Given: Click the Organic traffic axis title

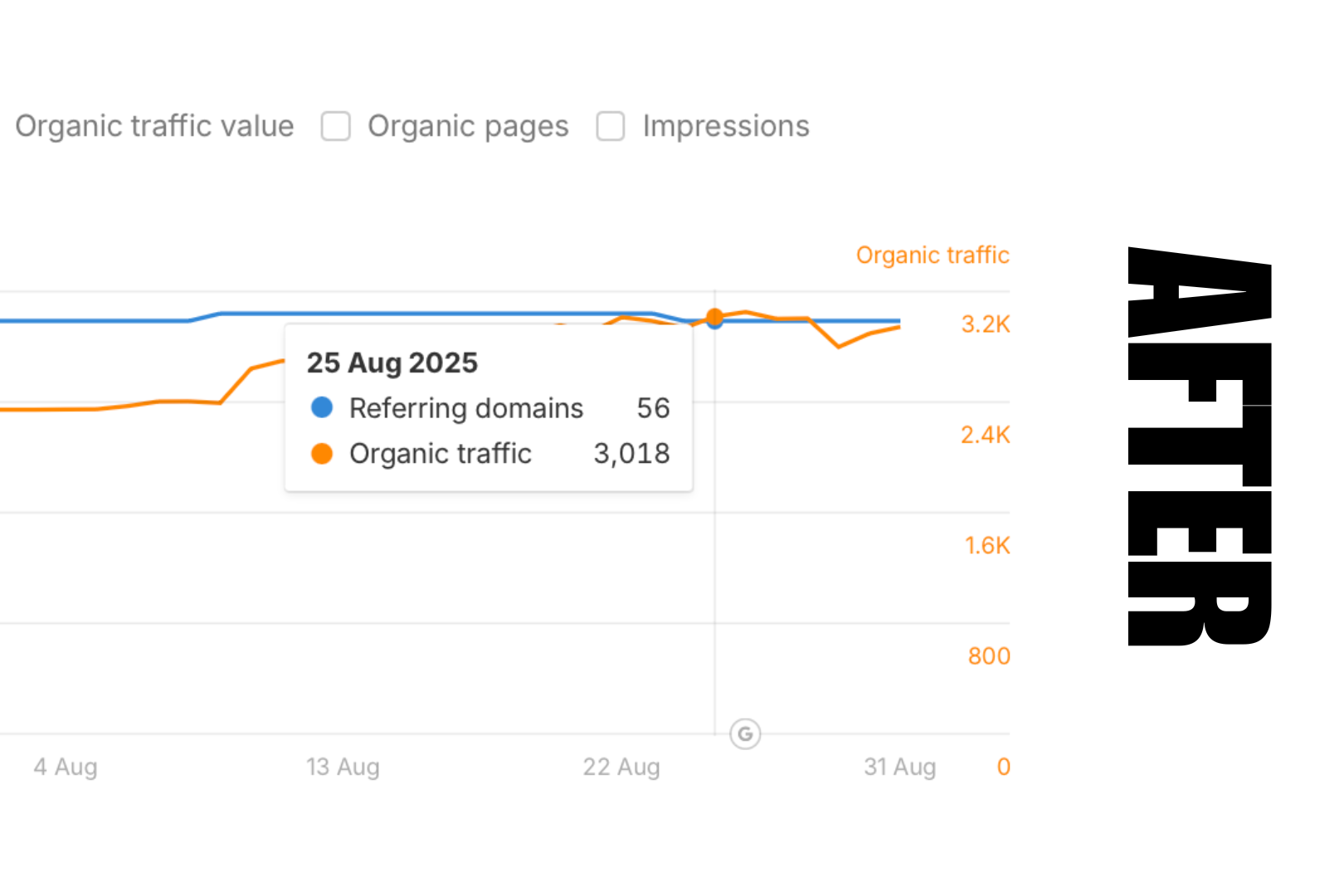Looking at the screenshot, I should coord(933,255).
